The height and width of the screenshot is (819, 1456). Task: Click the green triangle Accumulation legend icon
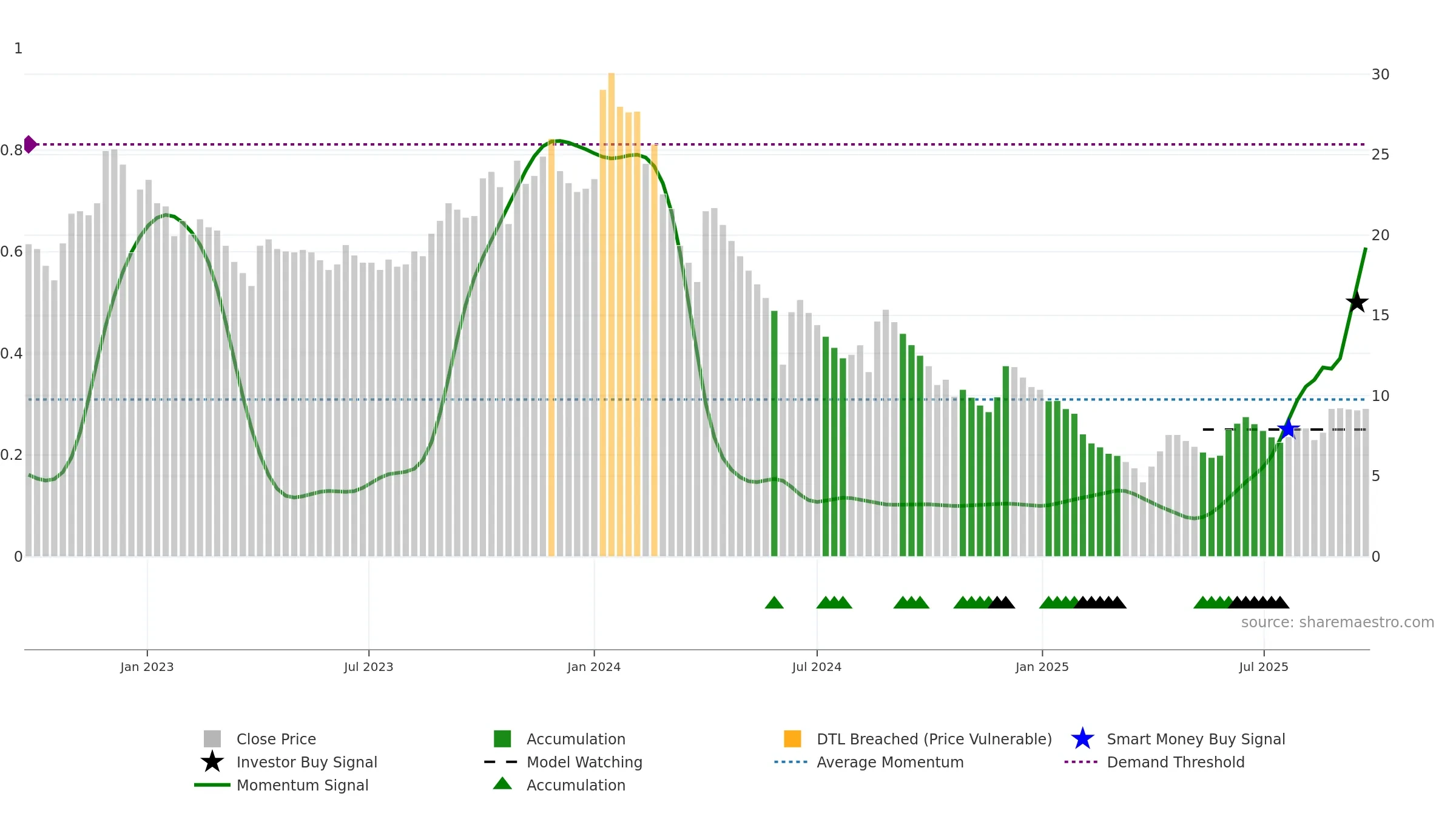click(x=502, y=784)
